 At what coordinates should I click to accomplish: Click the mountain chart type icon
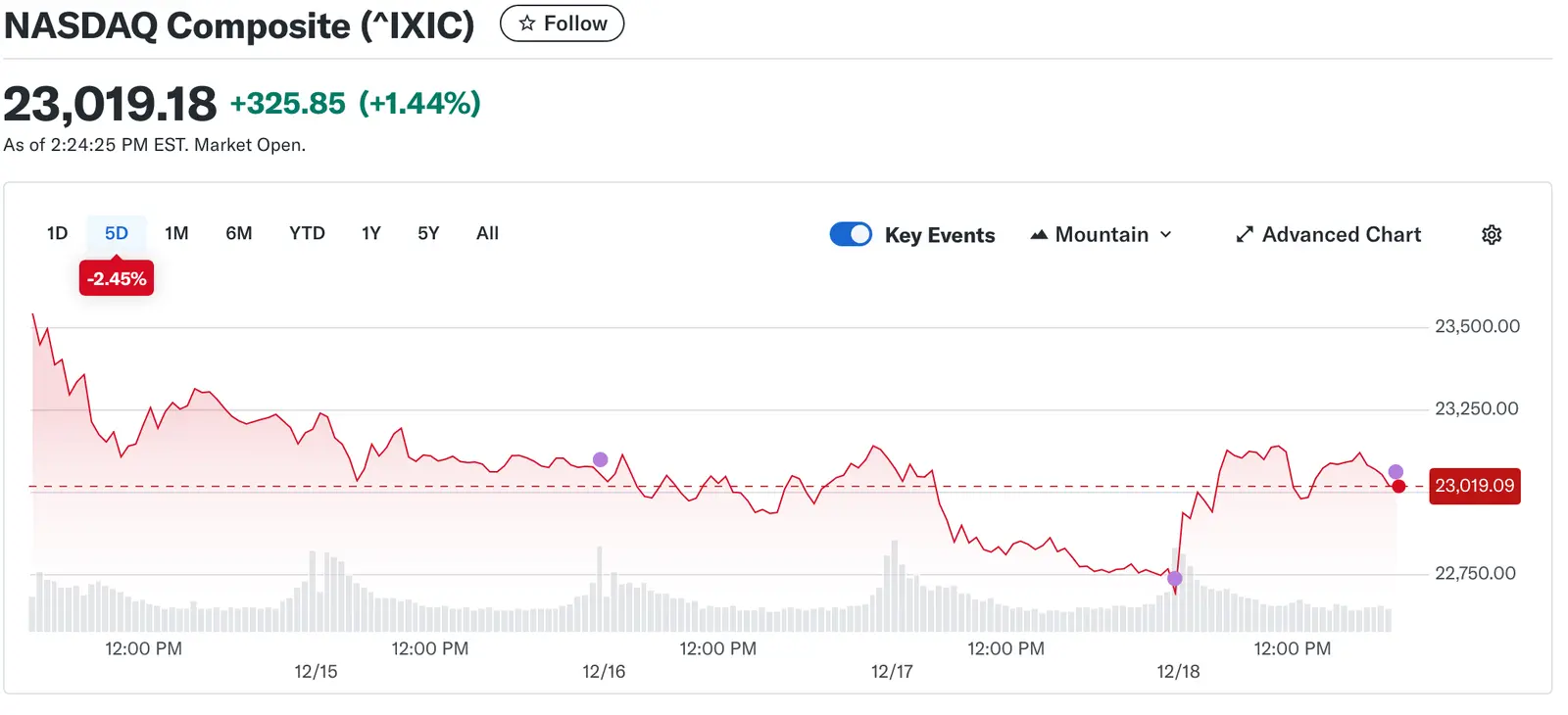click(x=1039, y=235)
